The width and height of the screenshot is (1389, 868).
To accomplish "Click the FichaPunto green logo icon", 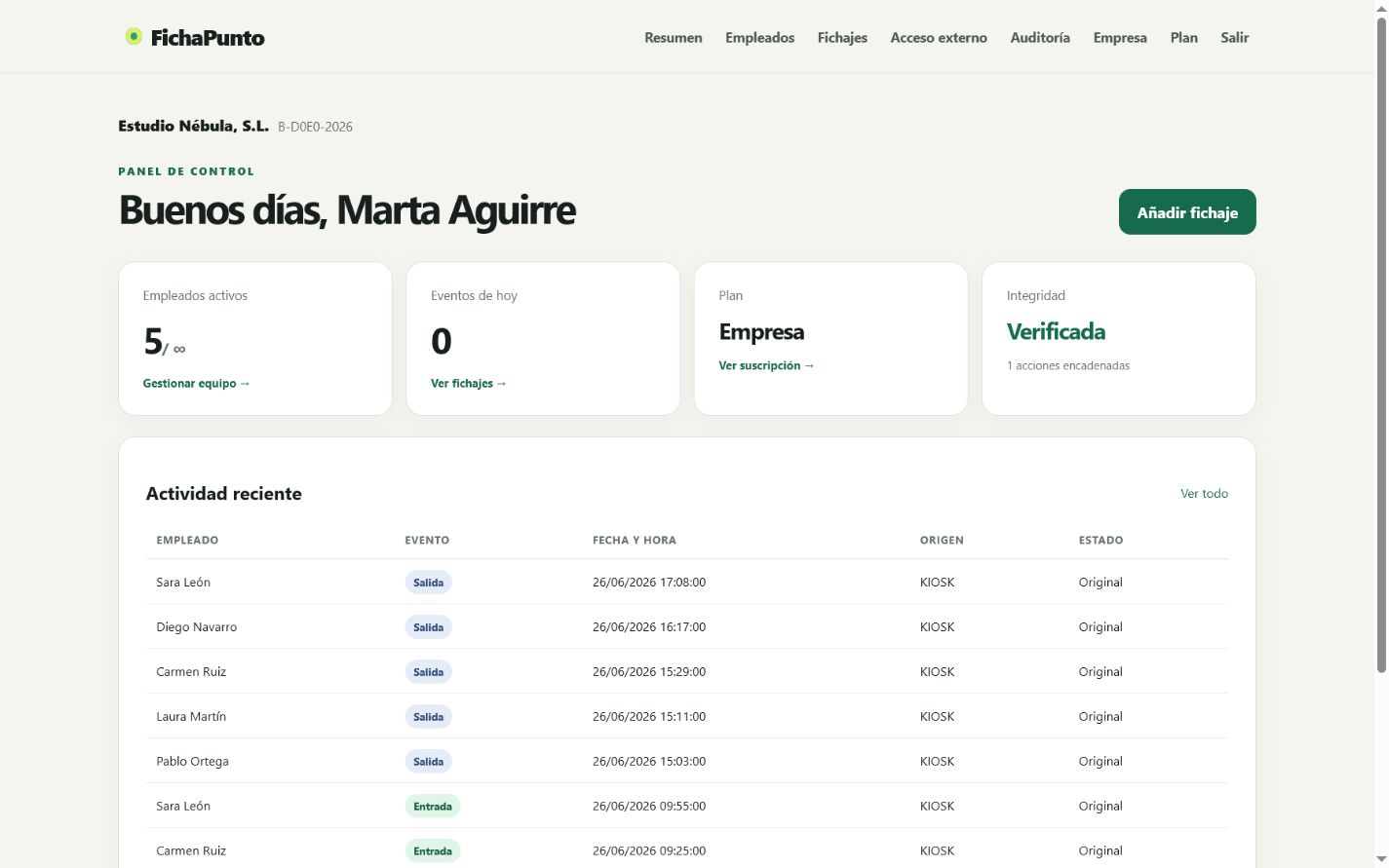I will pyautogui.click(x=134, y=37).
